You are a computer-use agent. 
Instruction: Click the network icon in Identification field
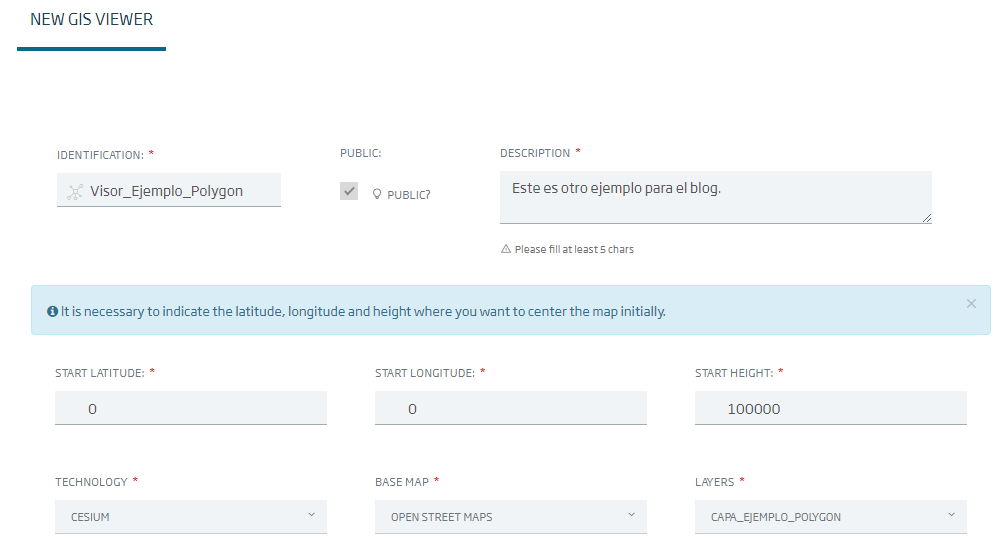(x=75, y=192)
